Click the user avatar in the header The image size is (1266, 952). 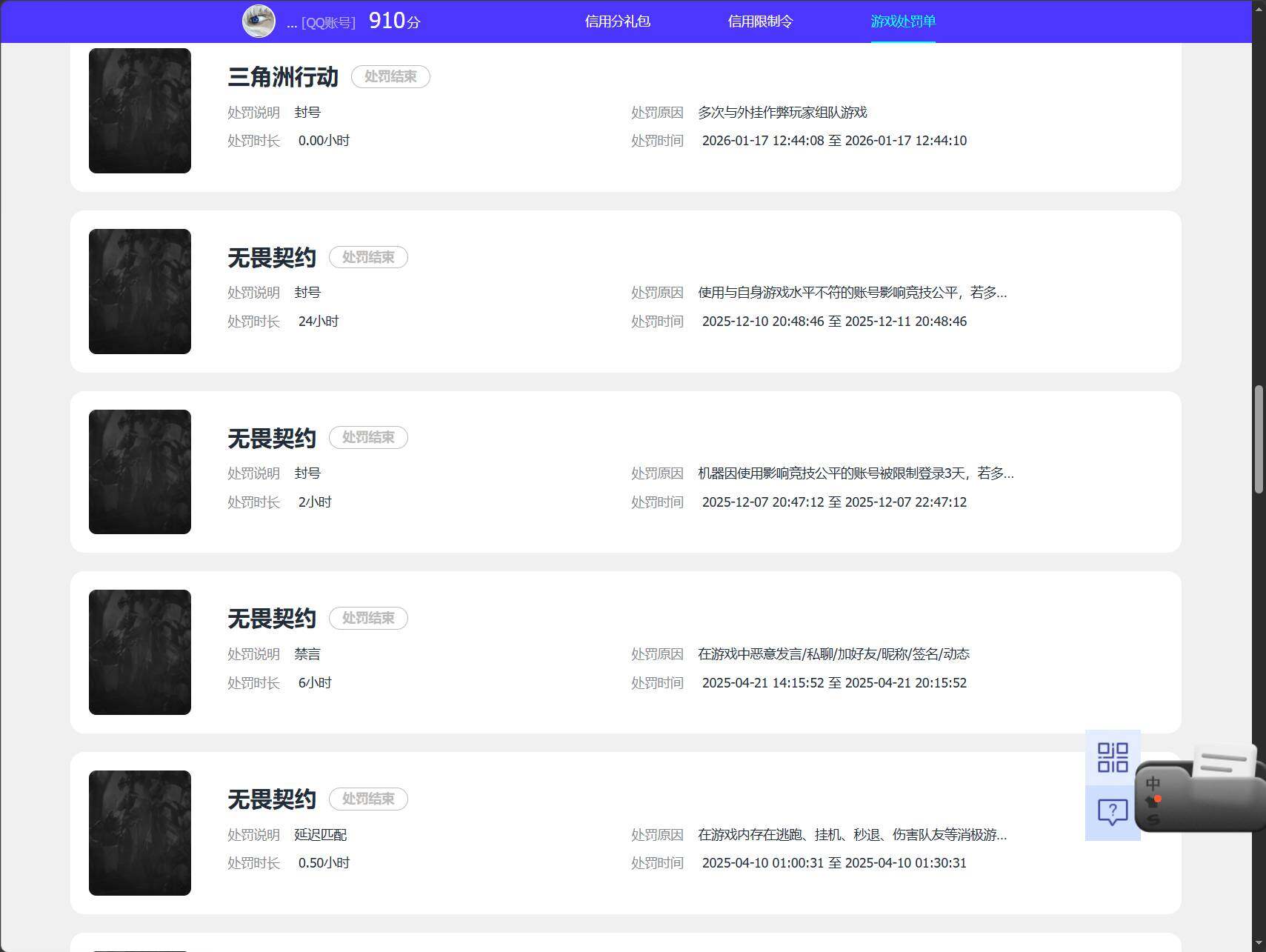[x=259, y=21]
